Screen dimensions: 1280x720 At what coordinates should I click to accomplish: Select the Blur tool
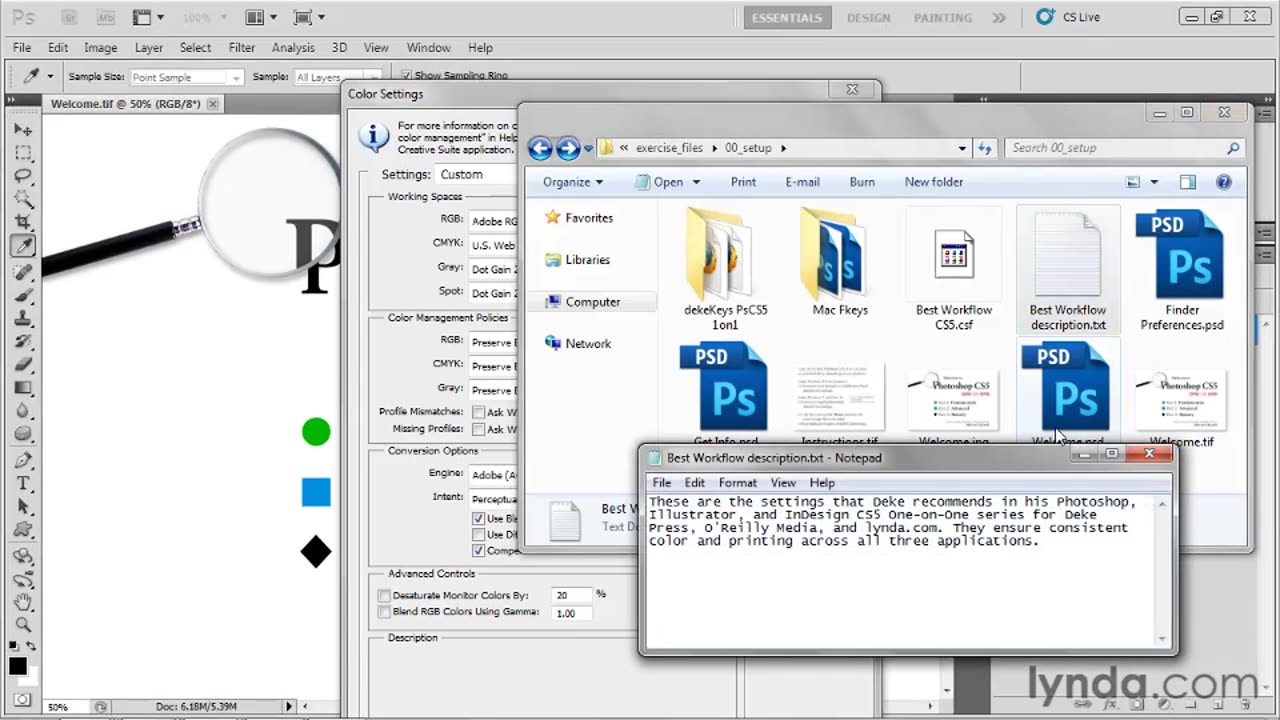click(x=23, y=411)
